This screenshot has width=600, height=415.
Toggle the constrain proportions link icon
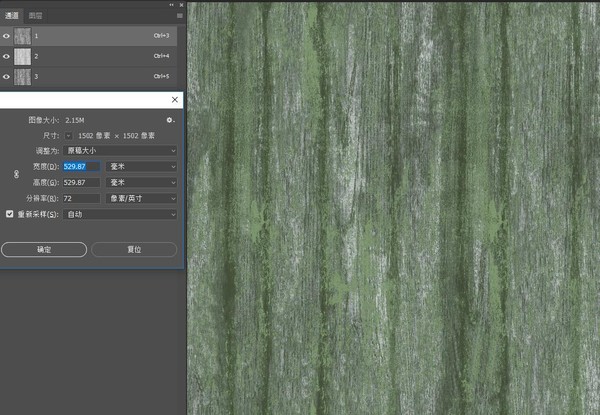click(x=16, y=174)
